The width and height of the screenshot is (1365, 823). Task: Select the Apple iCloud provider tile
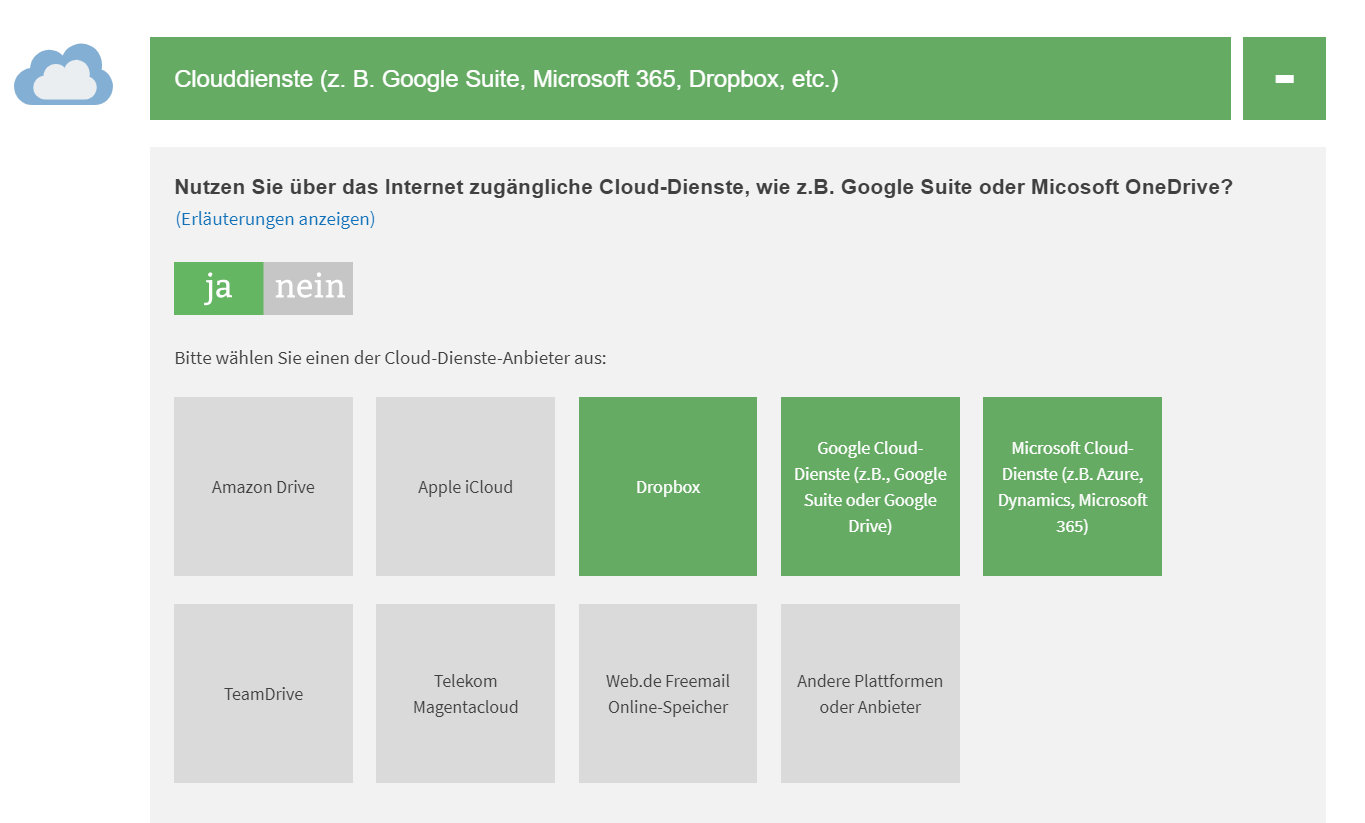[465, 487]
